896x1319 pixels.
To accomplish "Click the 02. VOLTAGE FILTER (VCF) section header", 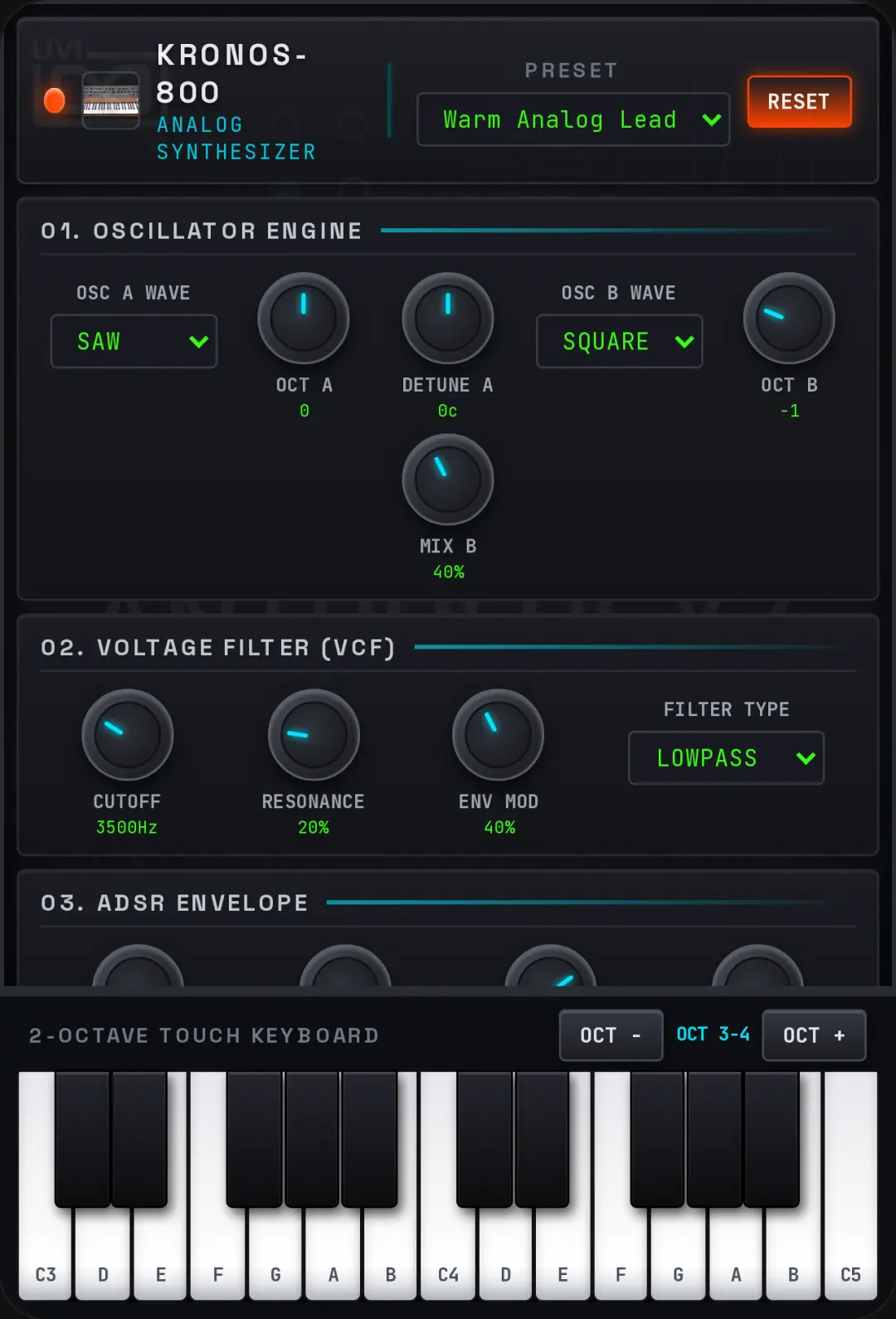I will [x=218, y=647].
